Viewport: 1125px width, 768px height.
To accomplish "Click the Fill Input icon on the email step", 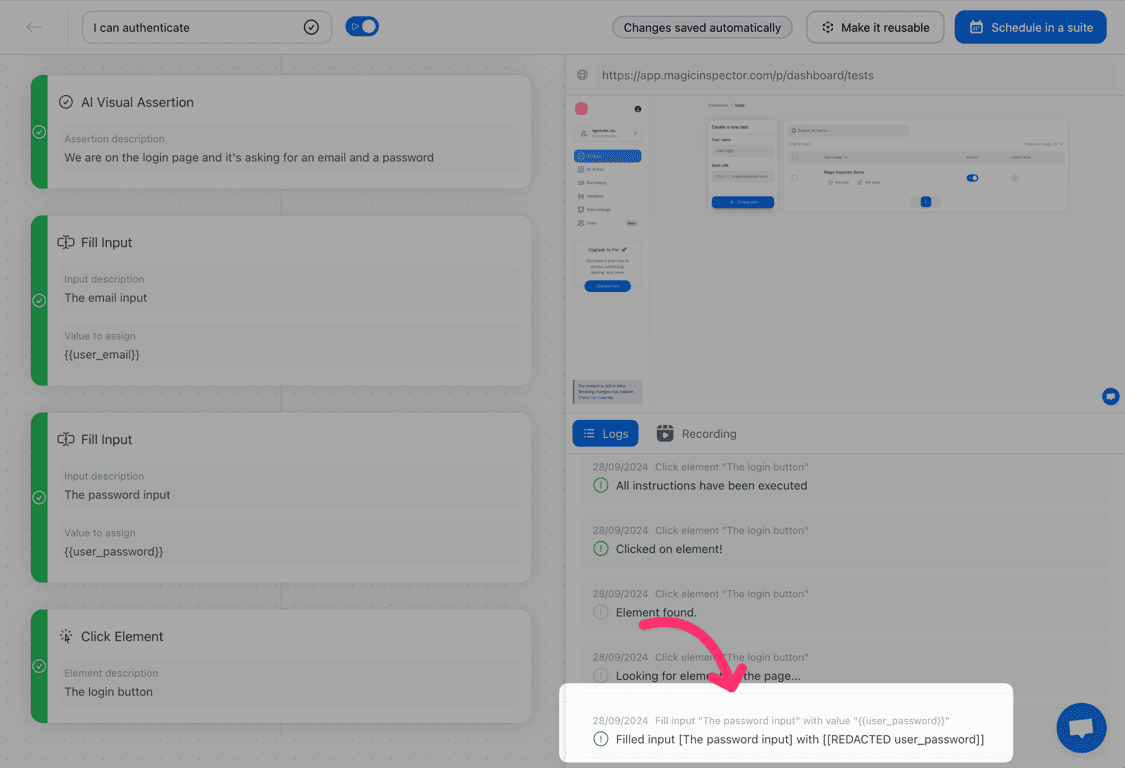I will coord(66,242).
